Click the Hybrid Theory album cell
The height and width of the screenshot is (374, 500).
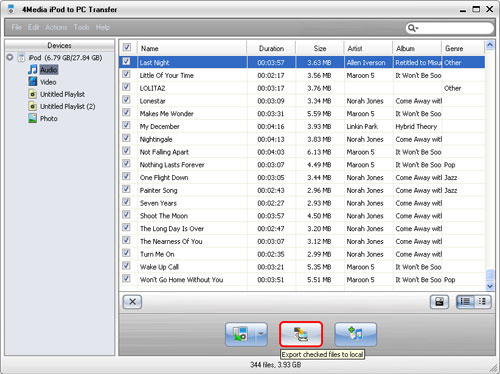tap(416, 127)
